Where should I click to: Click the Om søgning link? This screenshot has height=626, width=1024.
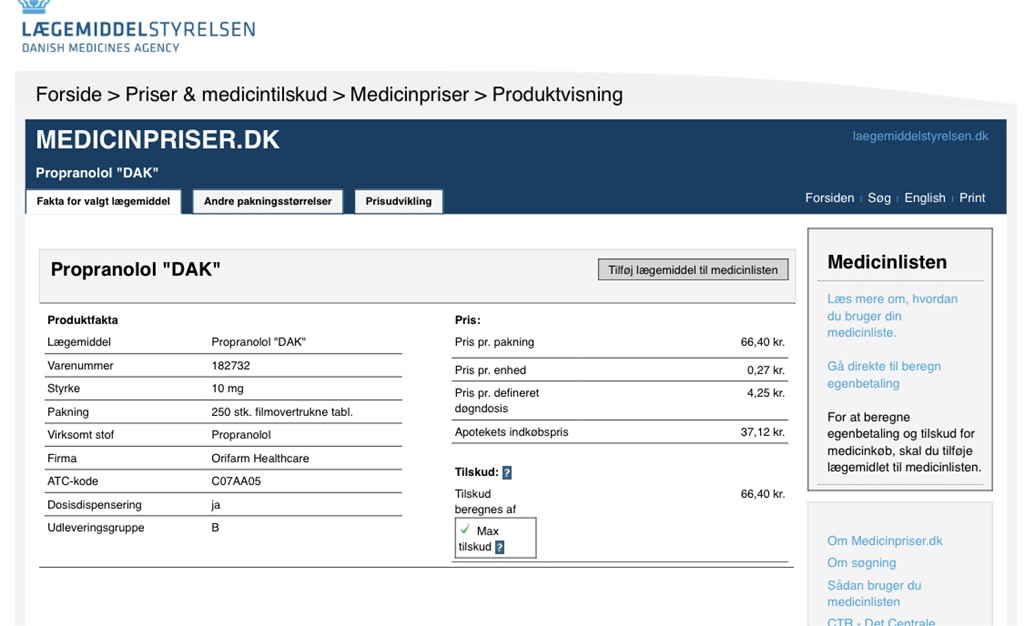(861, 563)
